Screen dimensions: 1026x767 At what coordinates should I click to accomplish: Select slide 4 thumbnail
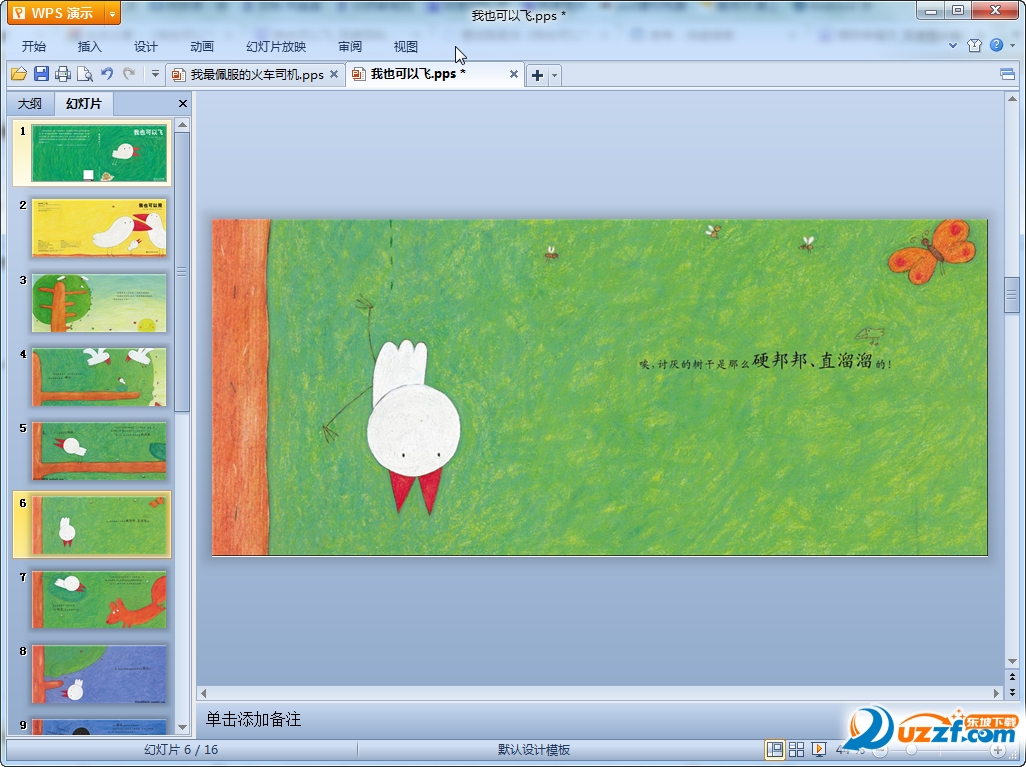click(x=99, y=376)
